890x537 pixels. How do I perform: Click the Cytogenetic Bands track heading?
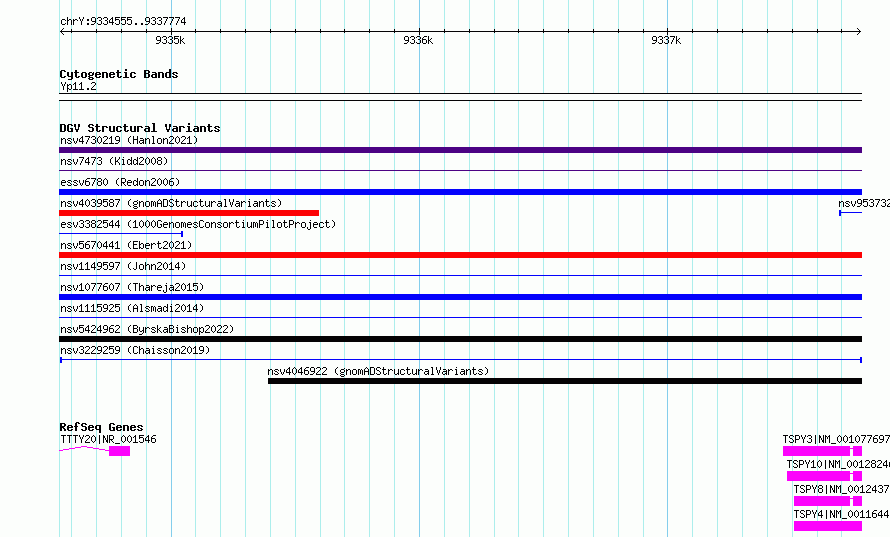(x=119, y=74)
